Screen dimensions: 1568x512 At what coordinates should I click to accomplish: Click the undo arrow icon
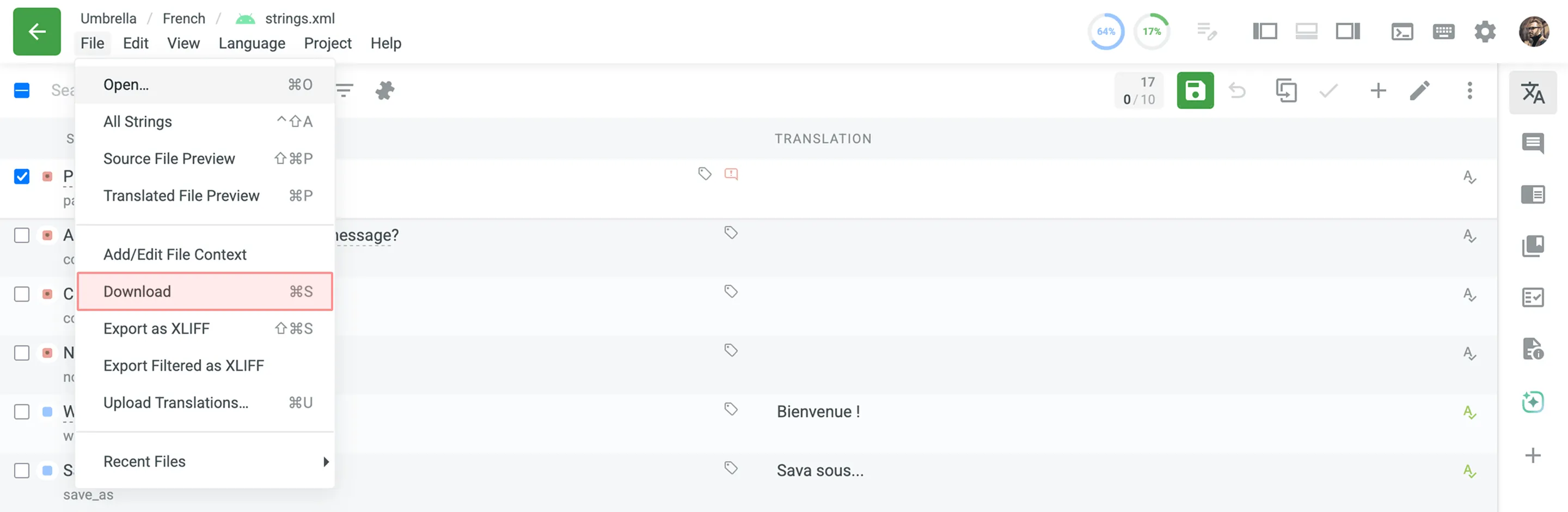[x=1237, y=90]
